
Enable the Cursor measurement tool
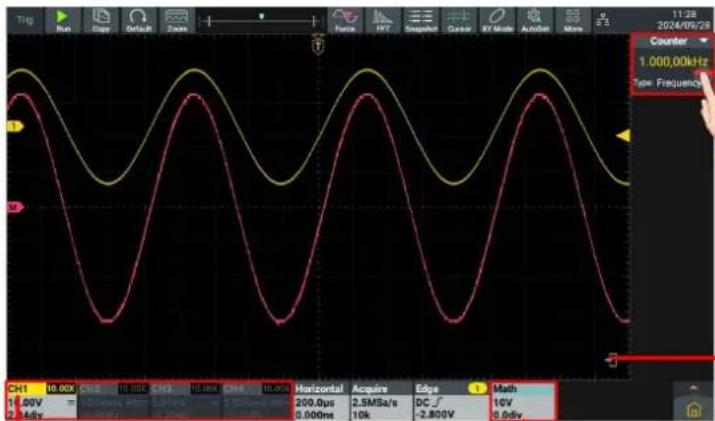tap(459, 21)
